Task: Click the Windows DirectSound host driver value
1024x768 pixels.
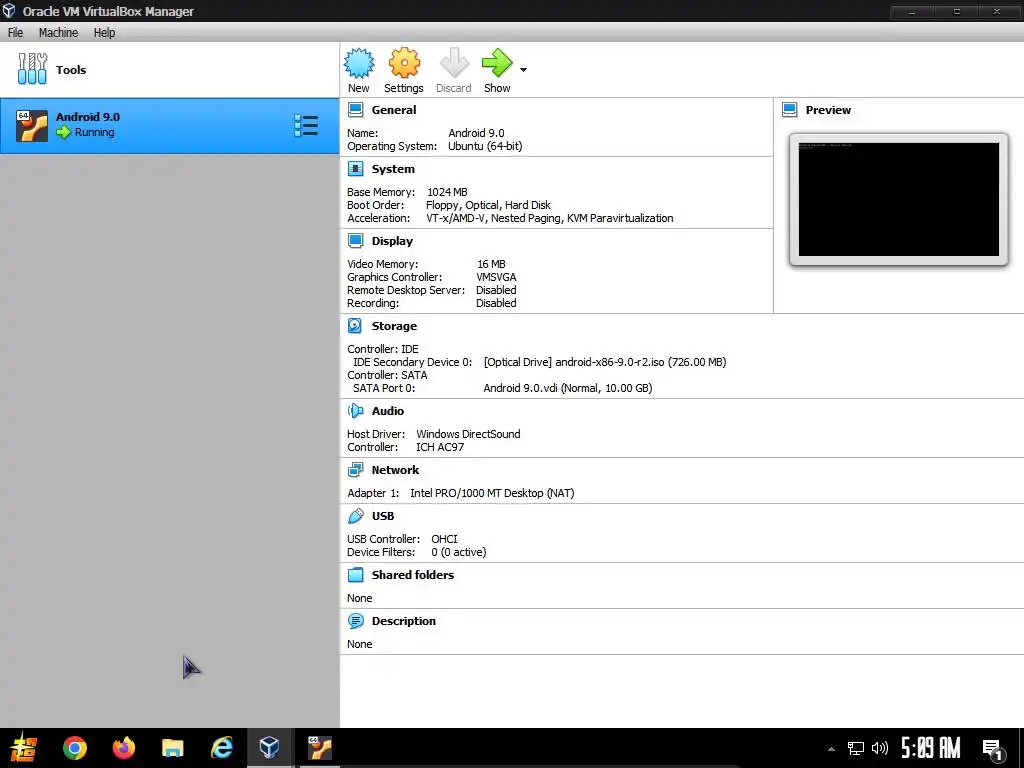Action: pos(468,434)
